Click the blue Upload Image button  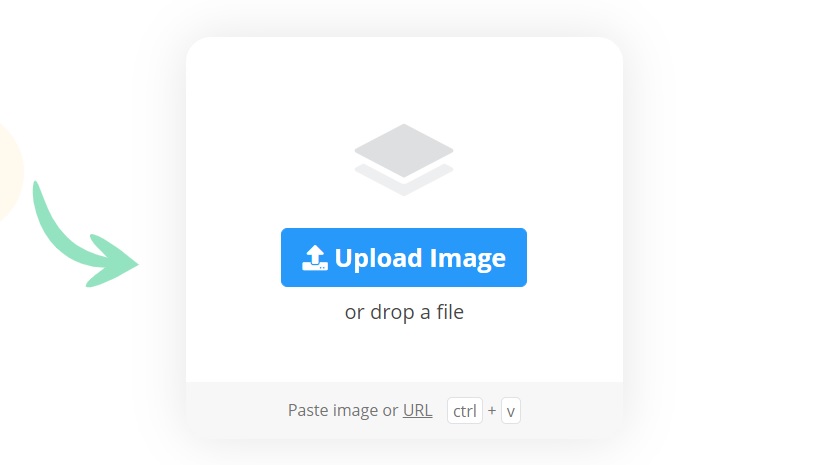click(404, 257)
